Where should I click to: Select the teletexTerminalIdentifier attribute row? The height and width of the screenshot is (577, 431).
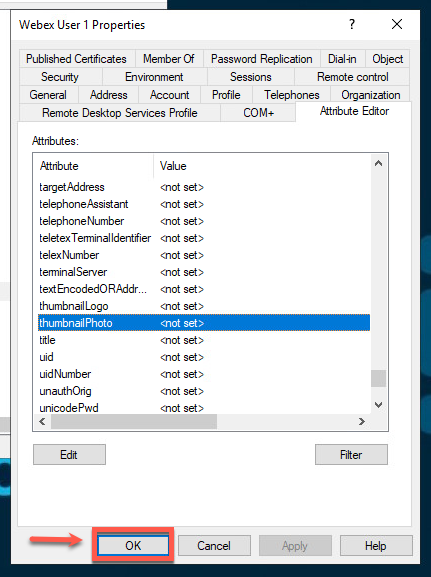(204, 238)
